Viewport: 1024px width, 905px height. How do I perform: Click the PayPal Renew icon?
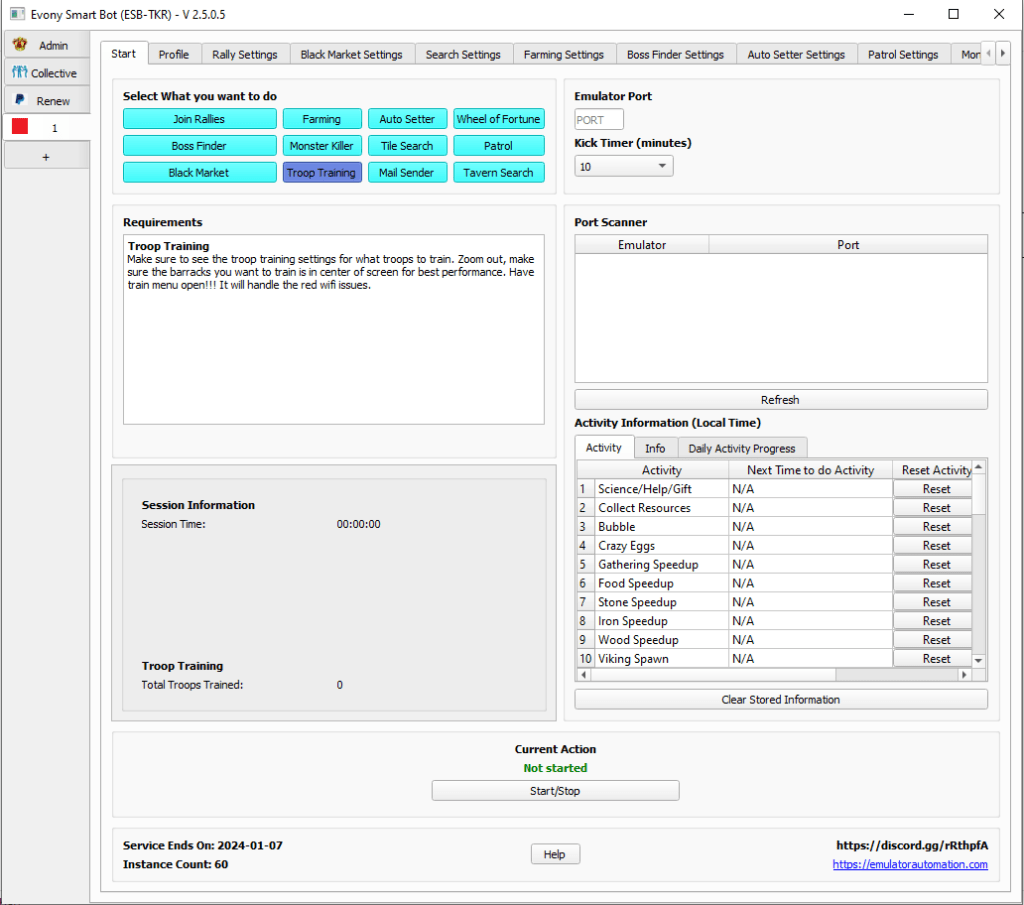click(20, 101)
